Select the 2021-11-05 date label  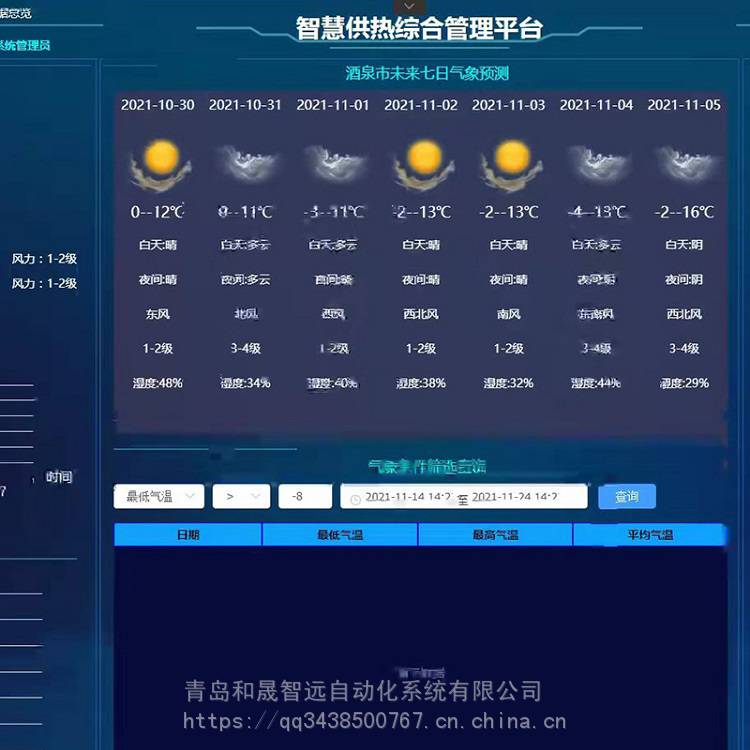pos(684,105)
